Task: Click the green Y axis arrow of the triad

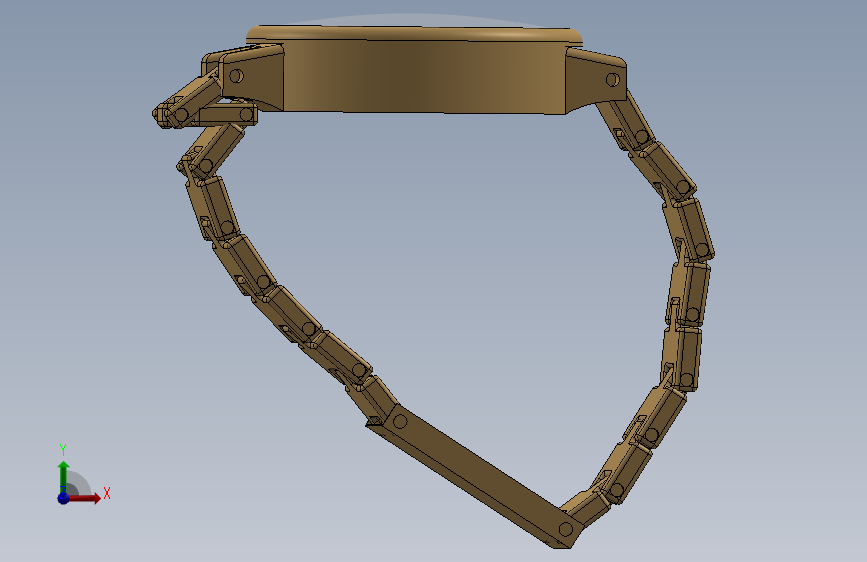Action: (64, 477)
